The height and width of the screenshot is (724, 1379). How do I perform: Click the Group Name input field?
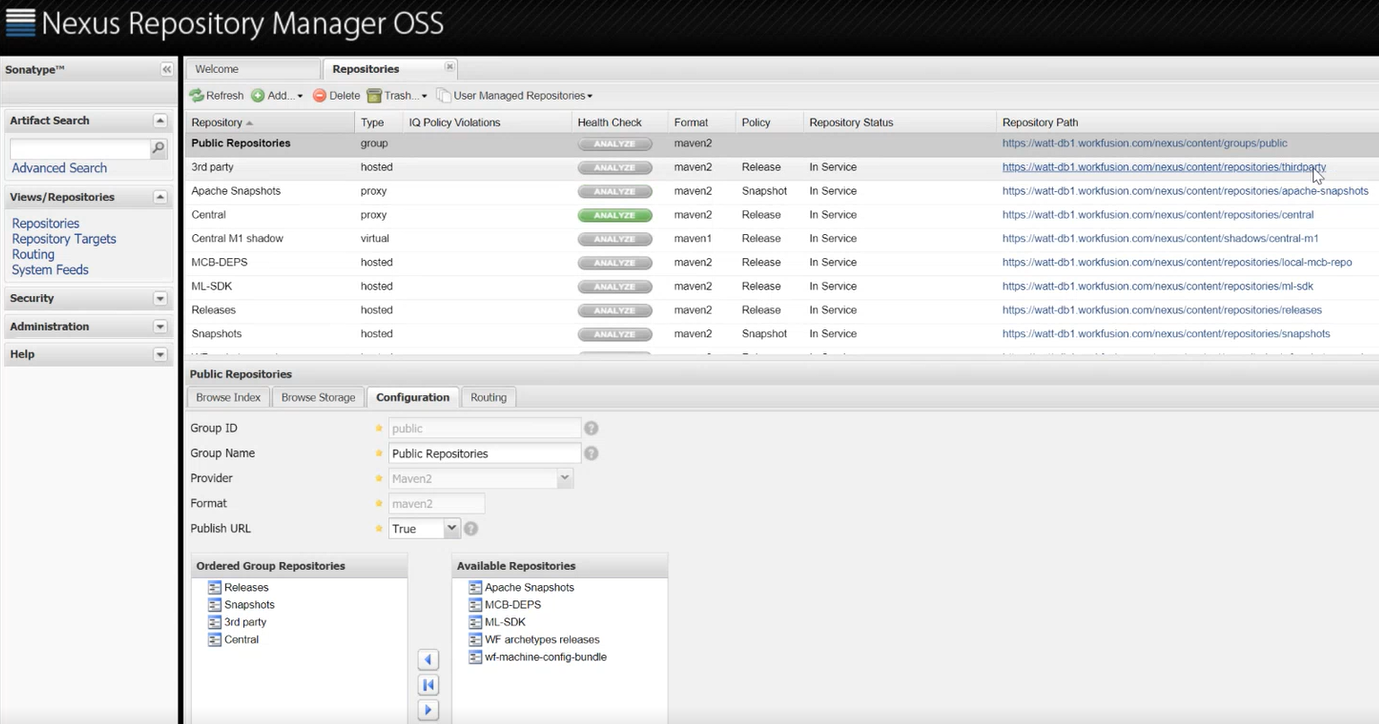tap(484, 453)
